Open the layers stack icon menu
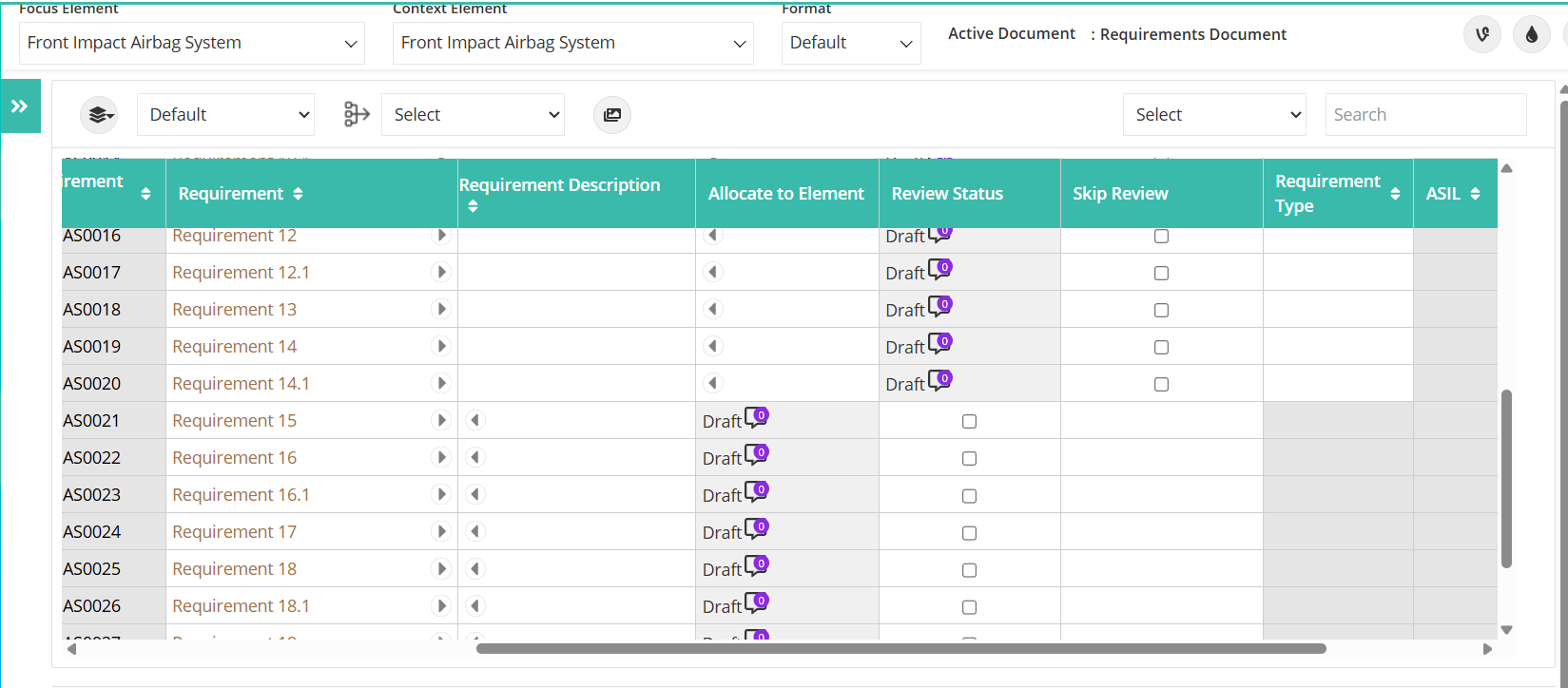Image resolution: width=1568 pixels, height=688 pixels. click(x=98, y=115)
